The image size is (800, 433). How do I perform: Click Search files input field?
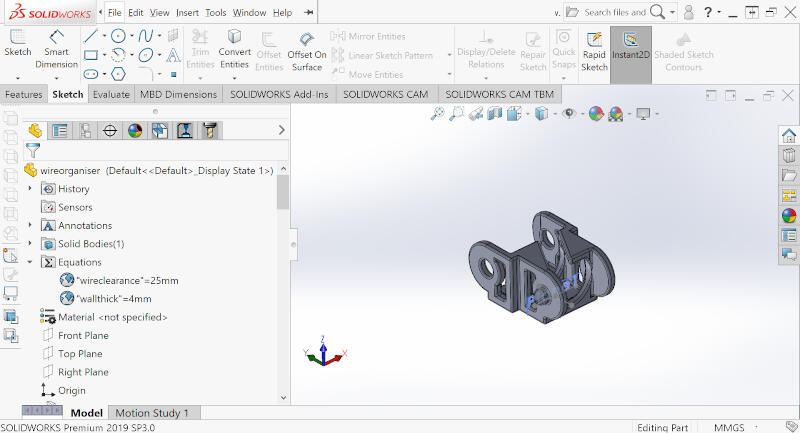point(615,12)
